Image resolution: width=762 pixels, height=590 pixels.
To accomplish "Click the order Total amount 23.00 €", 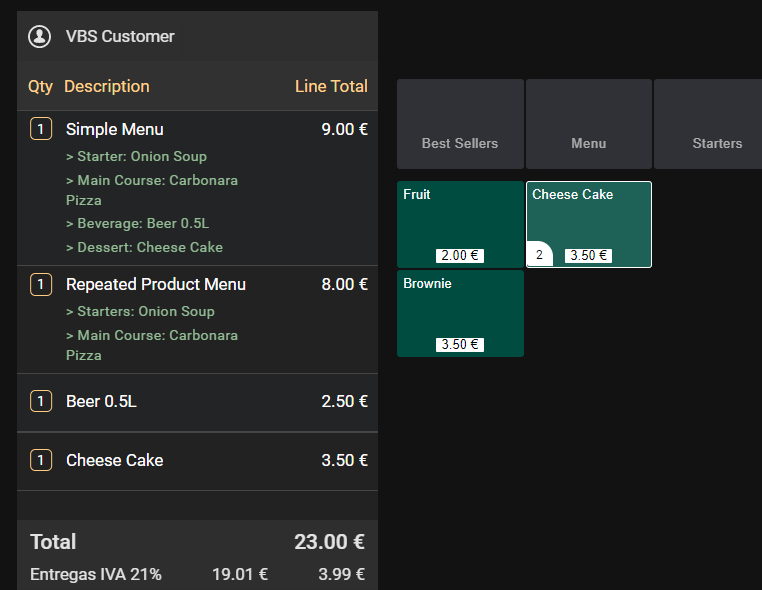I will [329, 542].
